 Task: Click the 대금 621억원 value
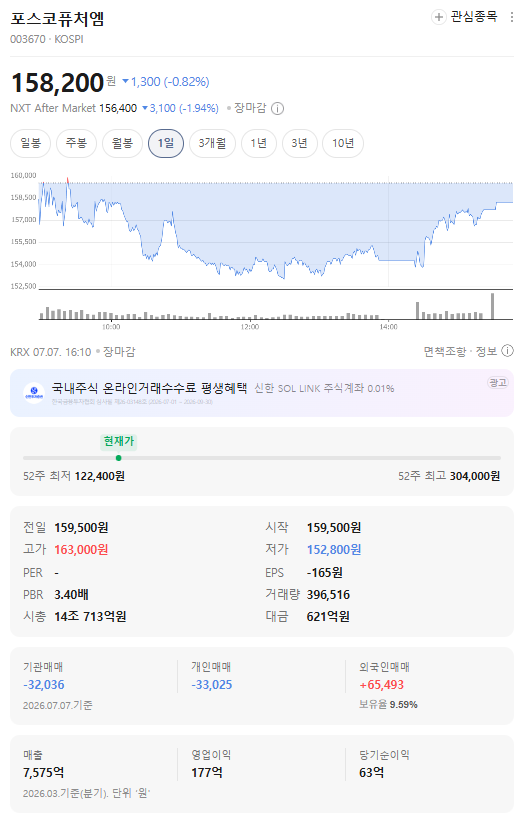pyautogui.click(x=328, y=616)
